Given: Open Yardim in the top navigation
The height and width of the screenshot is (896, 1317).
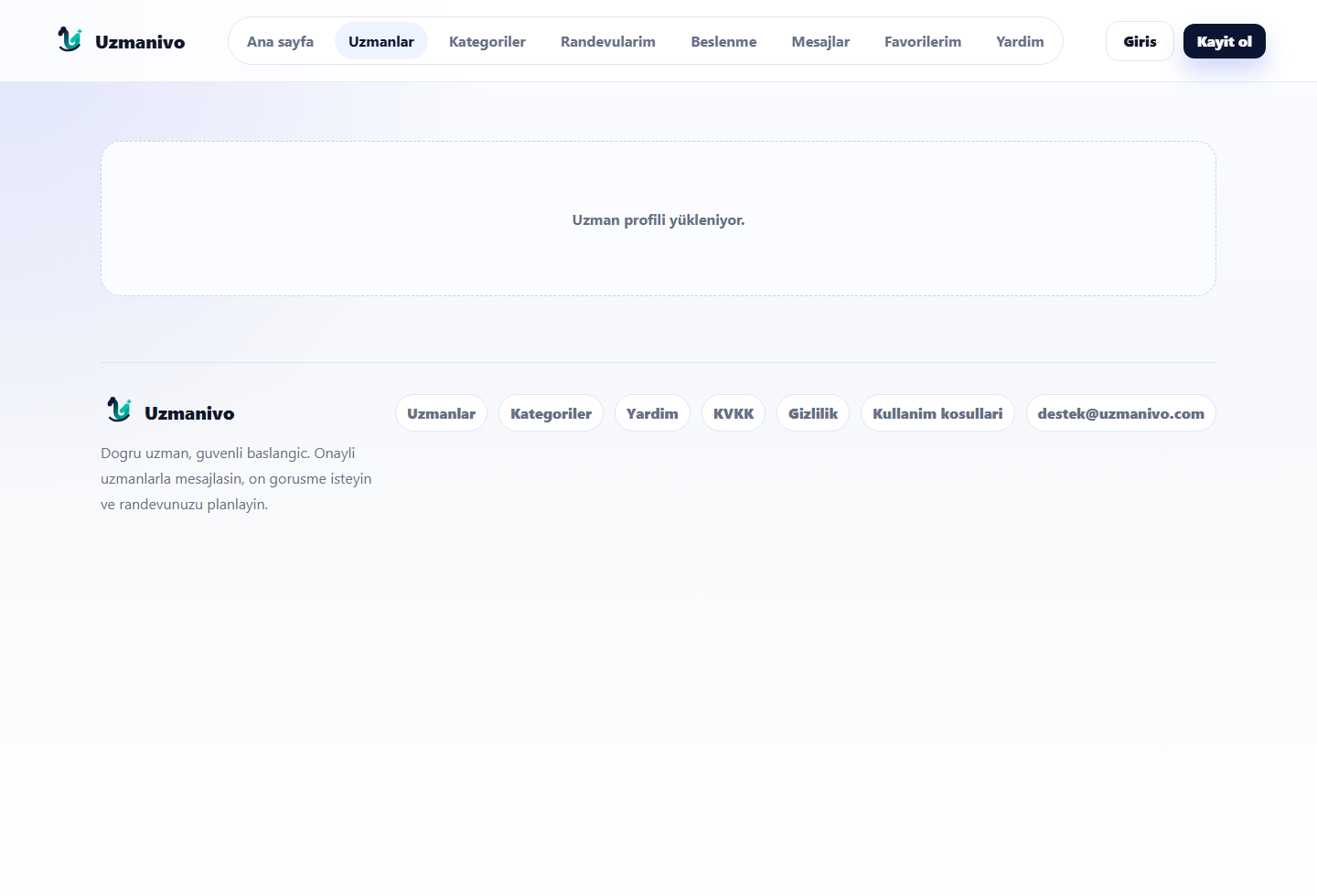Looking at the screenshot, I should (x=1020, y=41).
